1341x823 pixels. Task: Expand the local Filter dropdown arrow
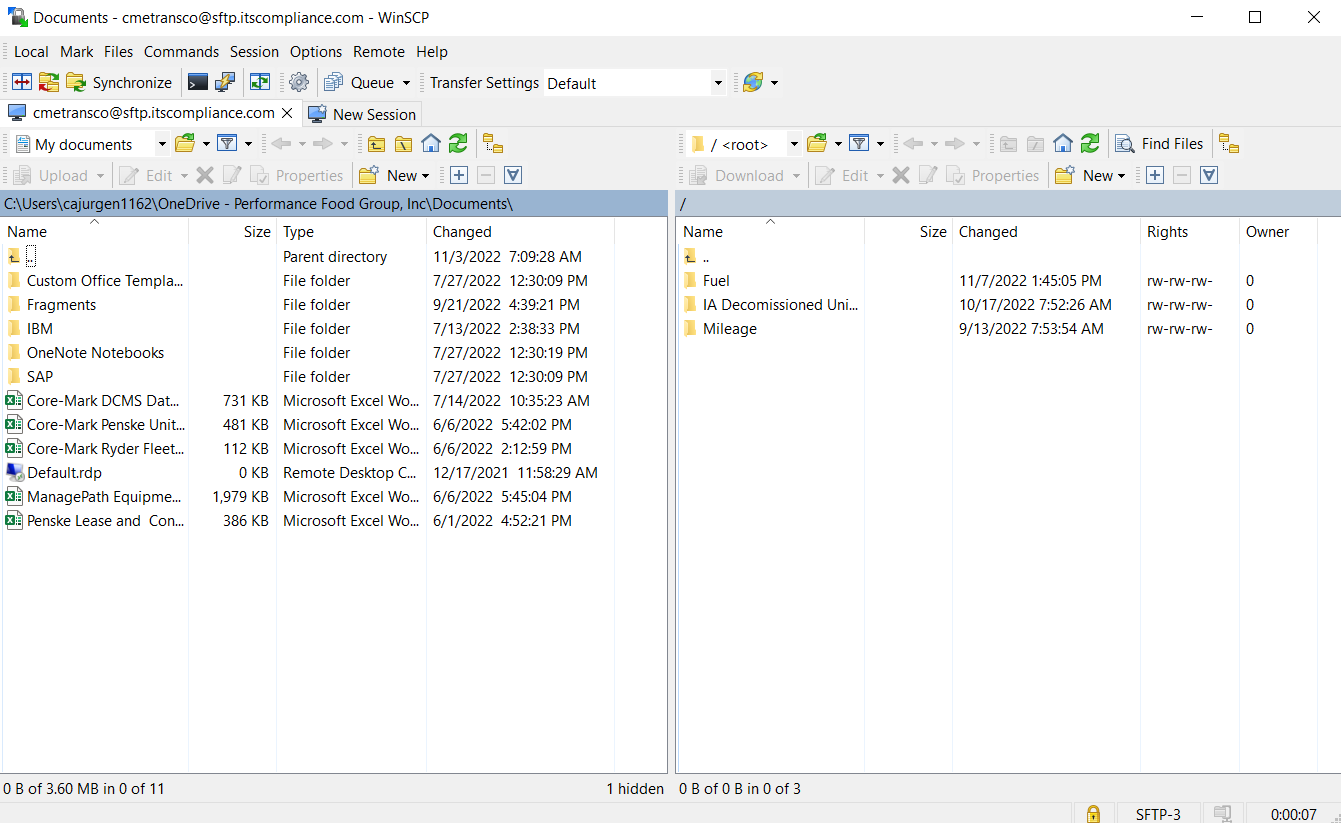(248, 144)
